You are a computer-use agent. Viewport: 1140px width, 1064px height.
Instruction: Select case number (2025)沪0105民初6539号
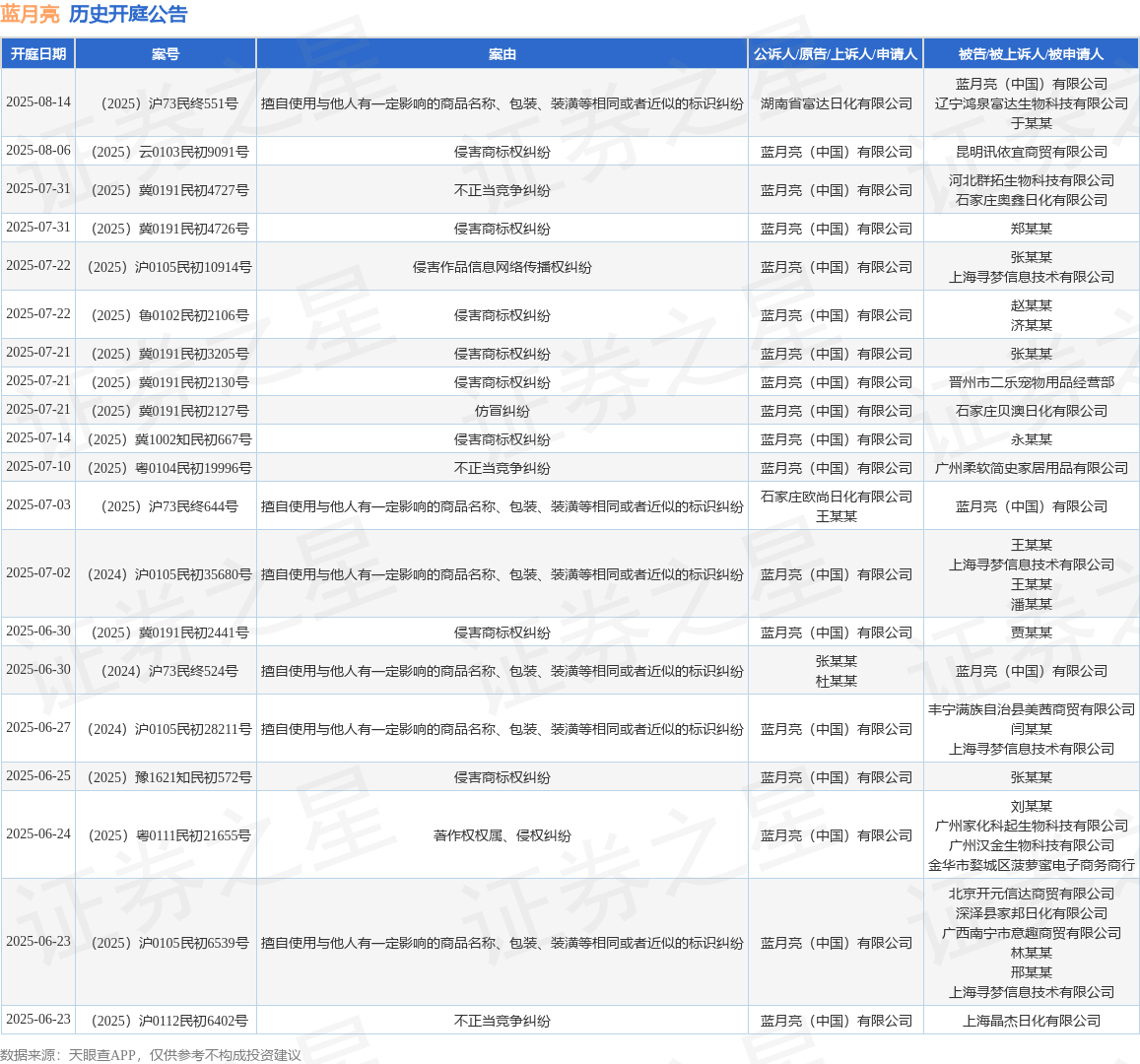click(169, 944)
